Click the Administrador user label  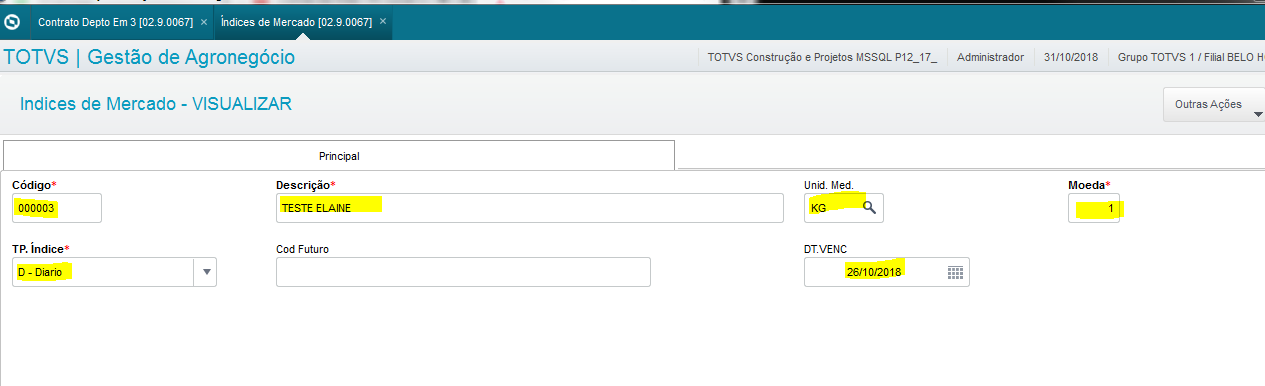pyautogui.click(x=990, y=57)
